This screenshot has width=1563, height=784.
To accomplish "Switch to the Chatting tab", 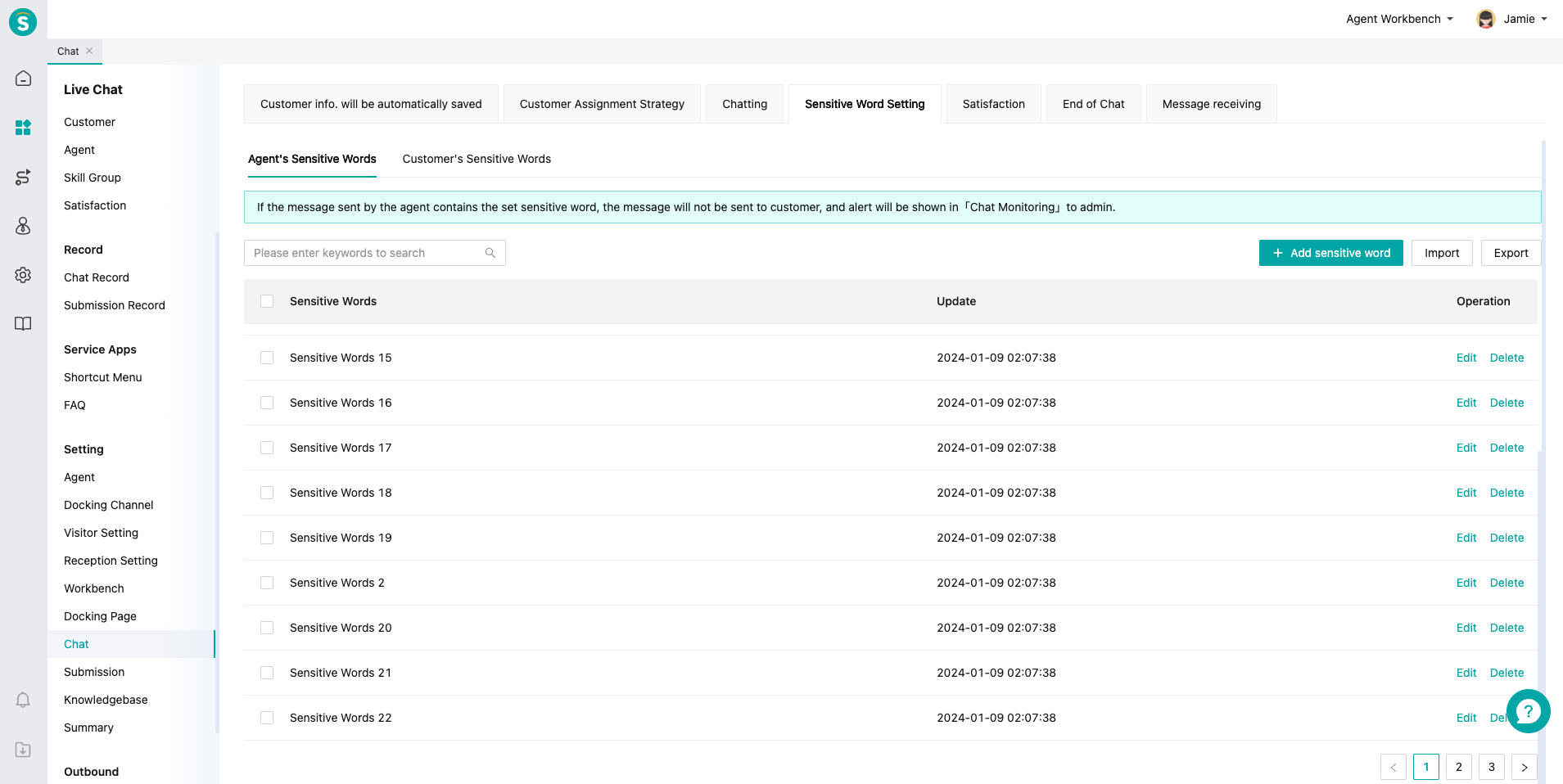I will click(x=745, y=104).
